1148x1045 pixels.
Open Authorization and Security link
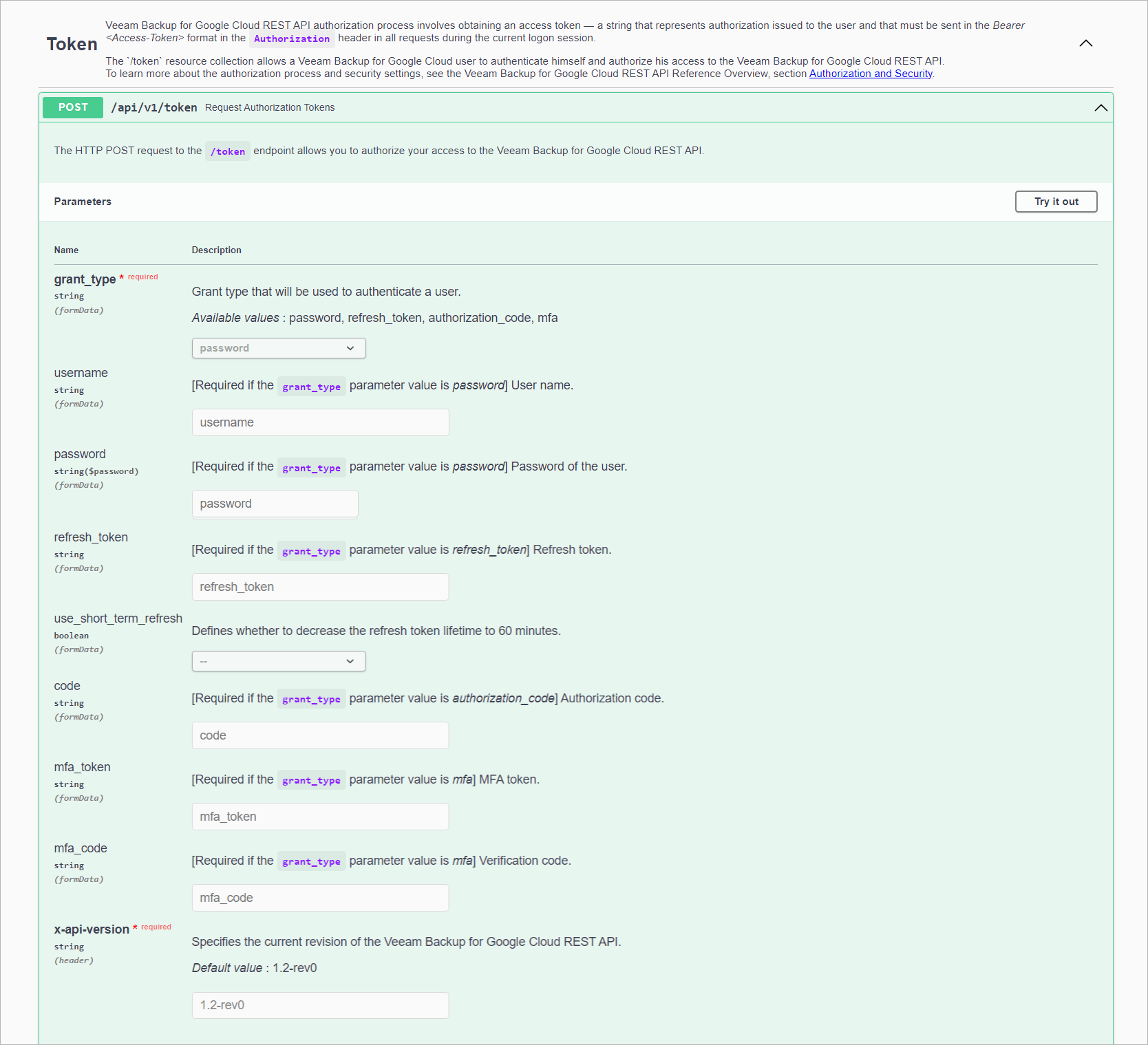[871, 74]
